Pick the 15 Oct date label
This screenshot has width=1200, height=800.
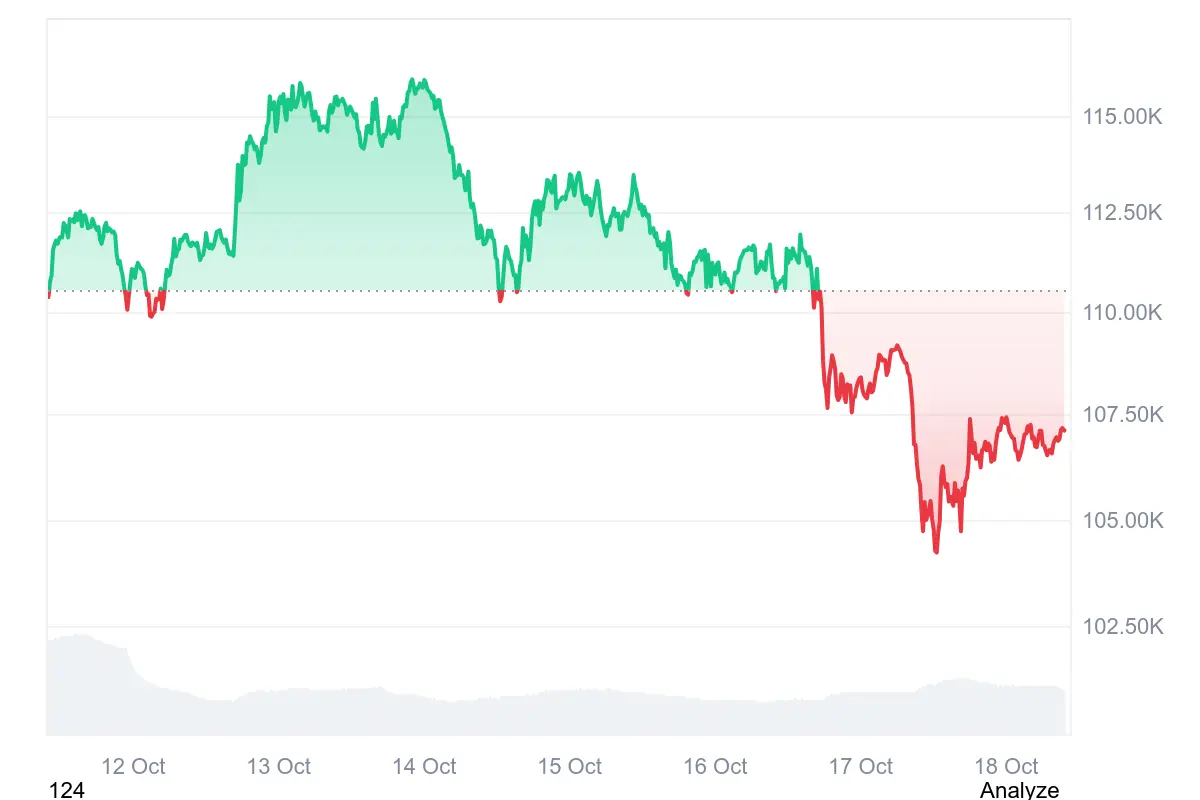pos(570,766)
